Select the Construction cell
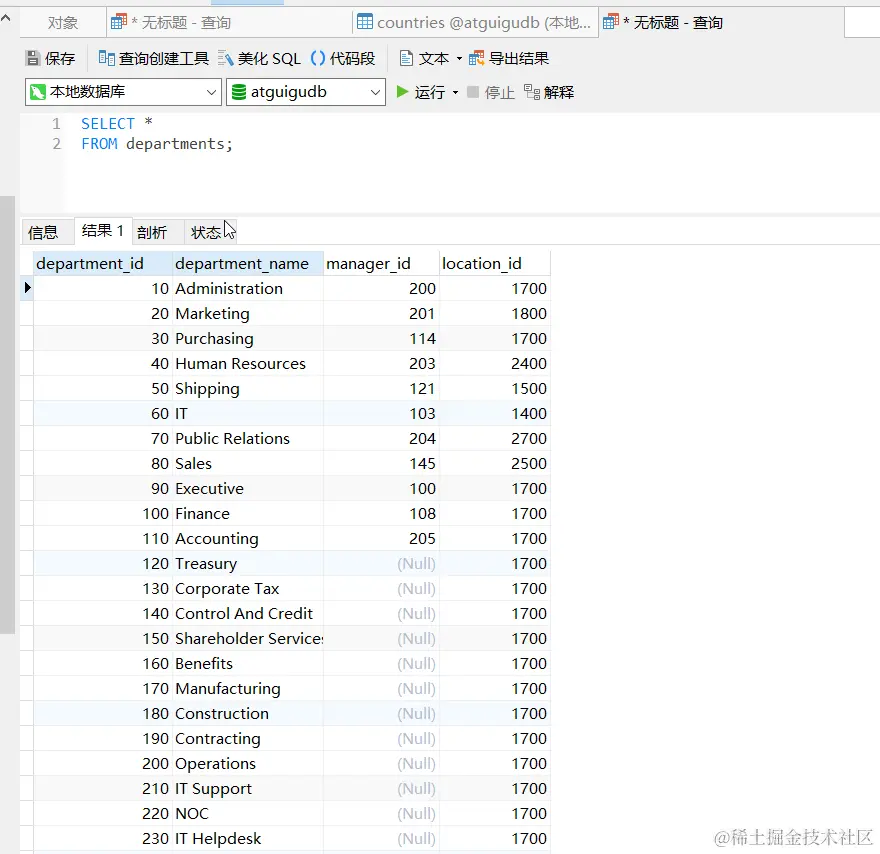The height and width of the screenshot is (854, 880). coord(248,714)
